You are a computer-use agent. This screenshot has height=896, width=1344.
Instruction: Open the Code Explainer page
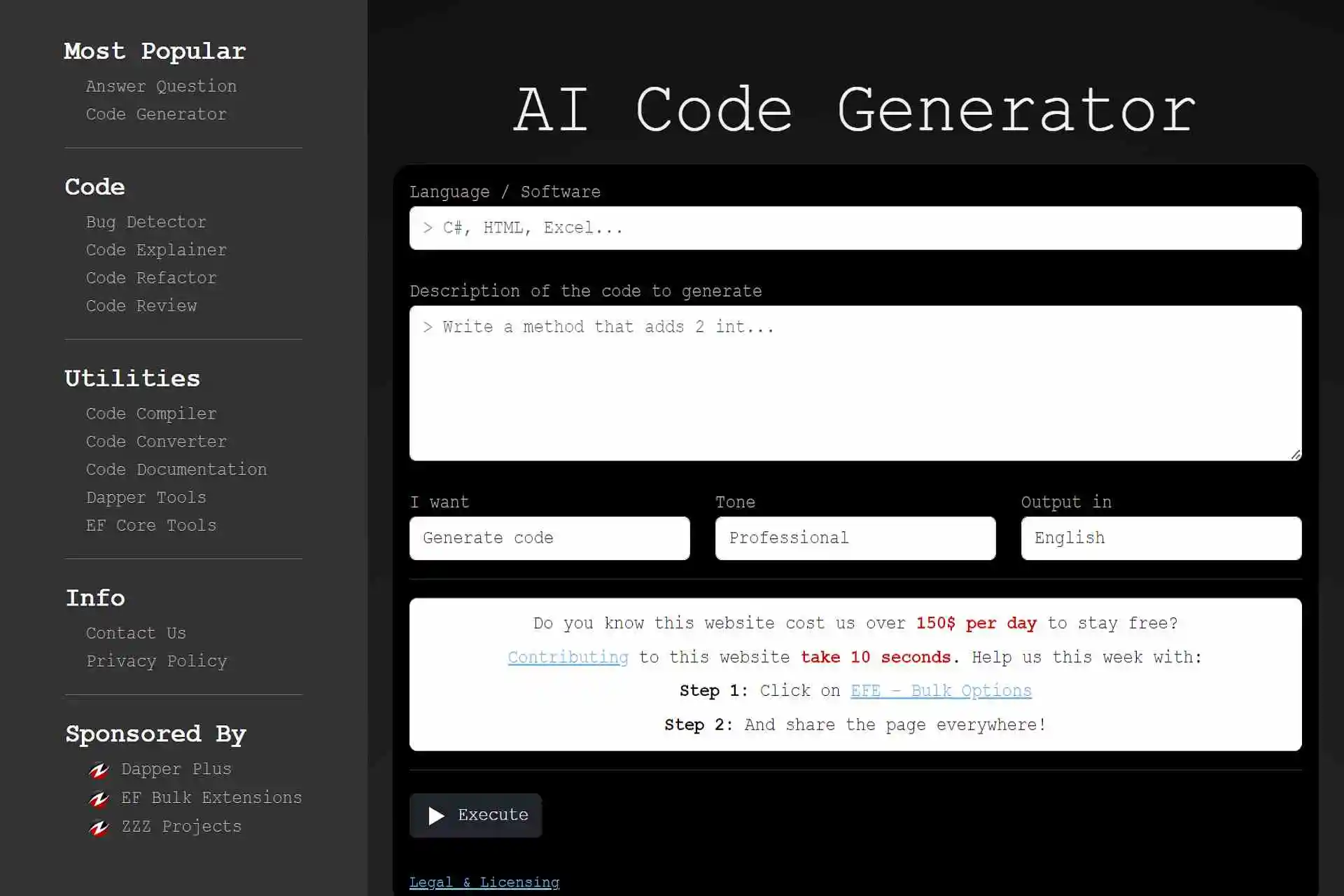[x=156, y=250]
